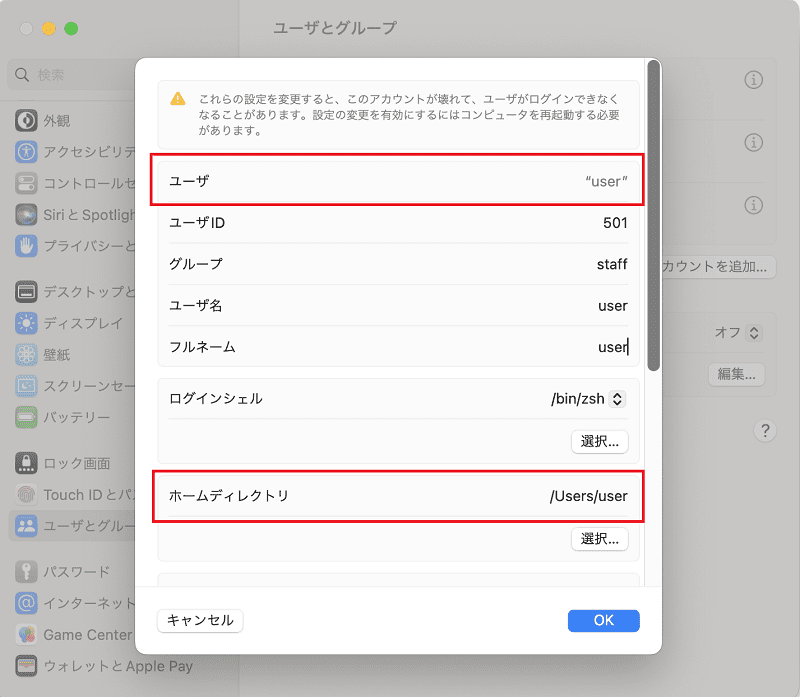This screenshot has height=697, width=800.
Task: Click the 検索 search field
Action: (71, 74)
